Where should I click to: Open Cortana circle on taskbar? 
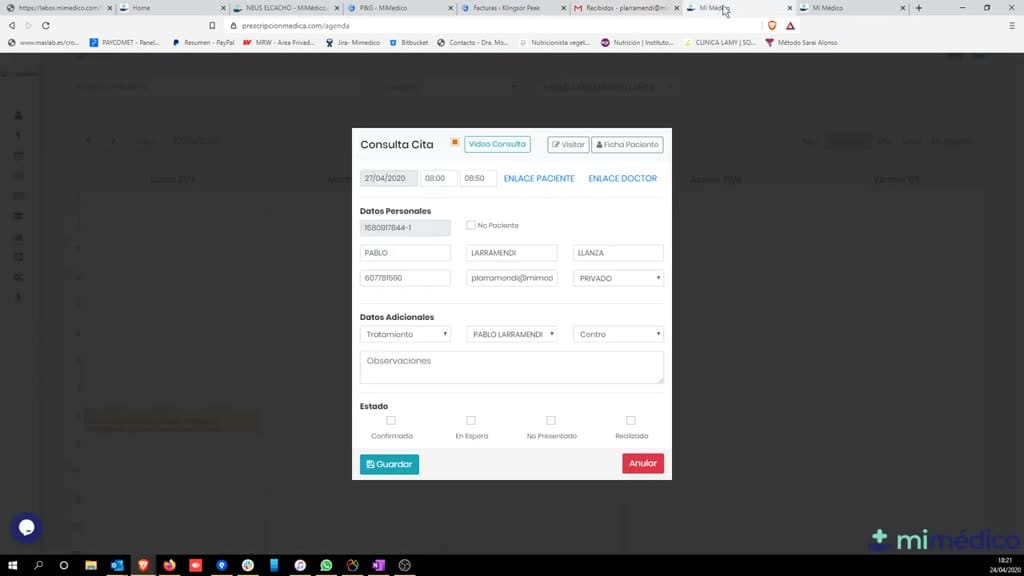coord(63,565)
